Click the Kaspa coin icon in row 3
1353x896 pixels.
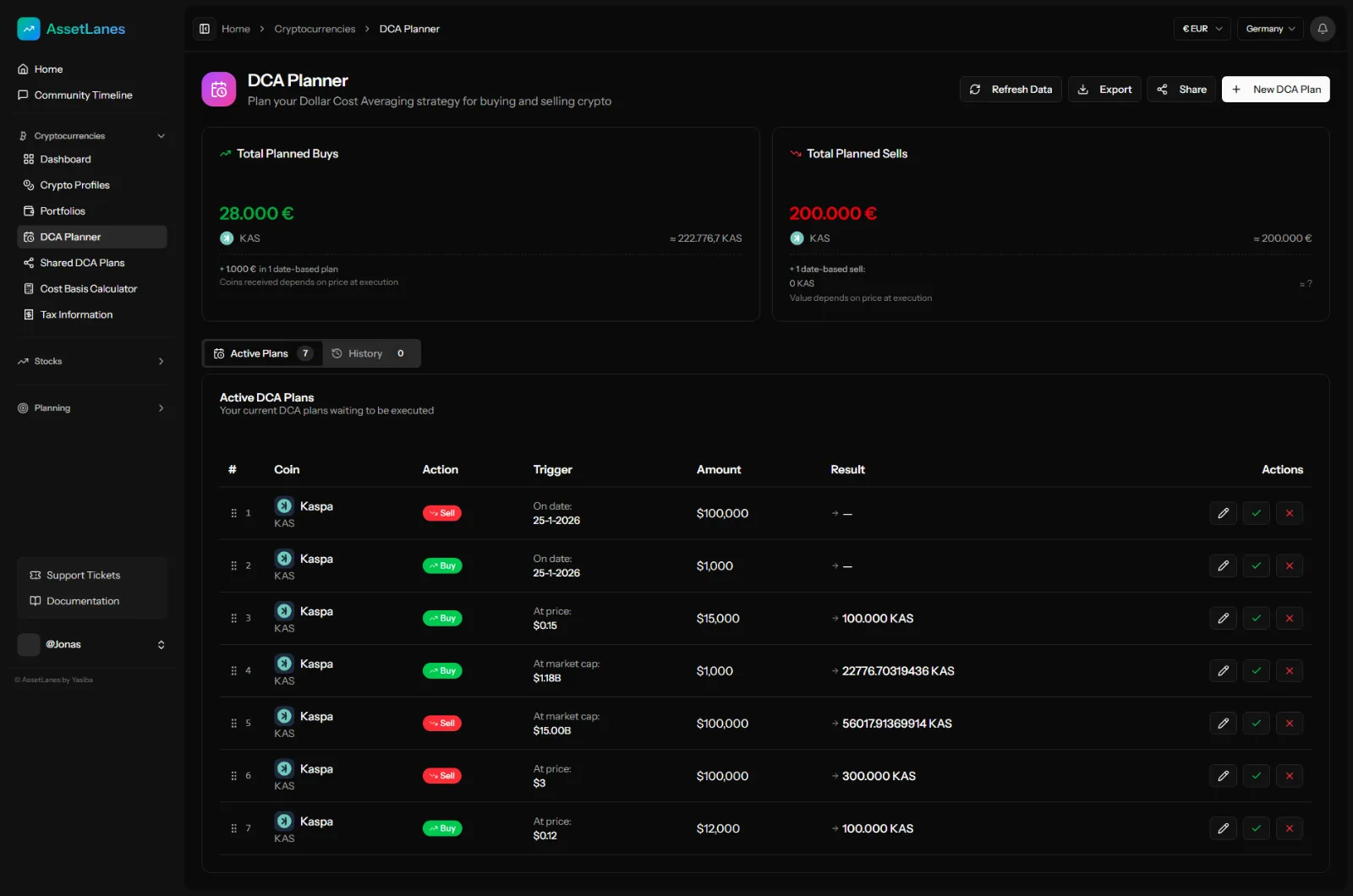coord(284,610)
